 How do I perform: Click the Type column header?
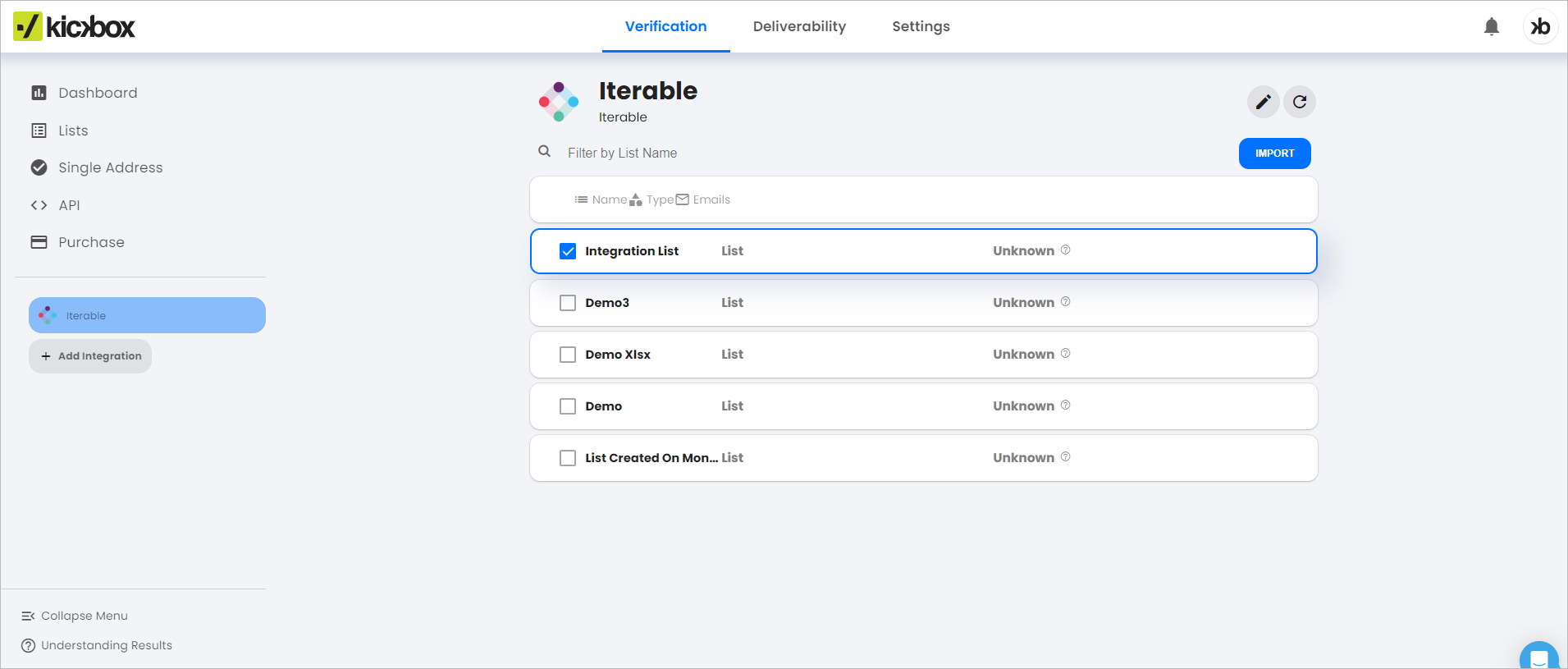point(660,199)
